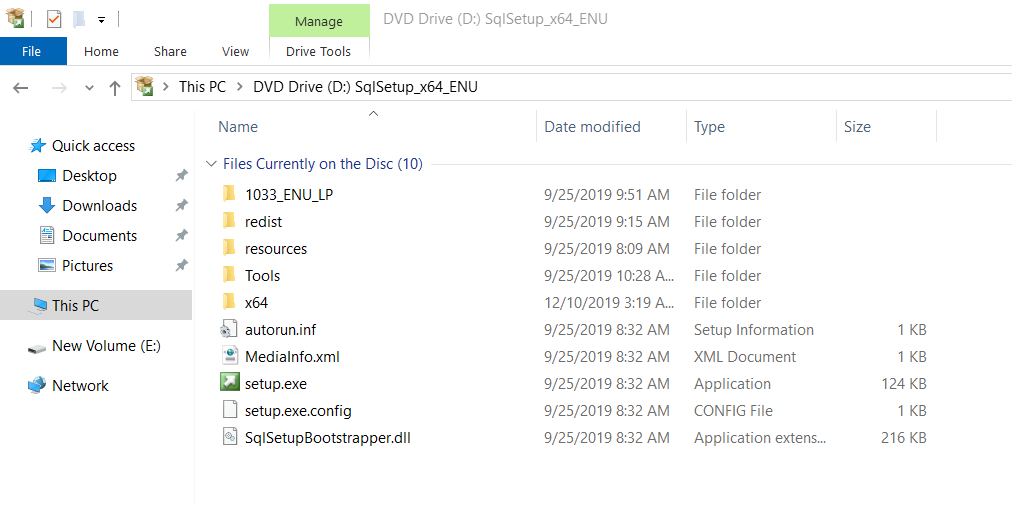Select the setup.exe.config file
1012x505 pixels.
point(298,411)
